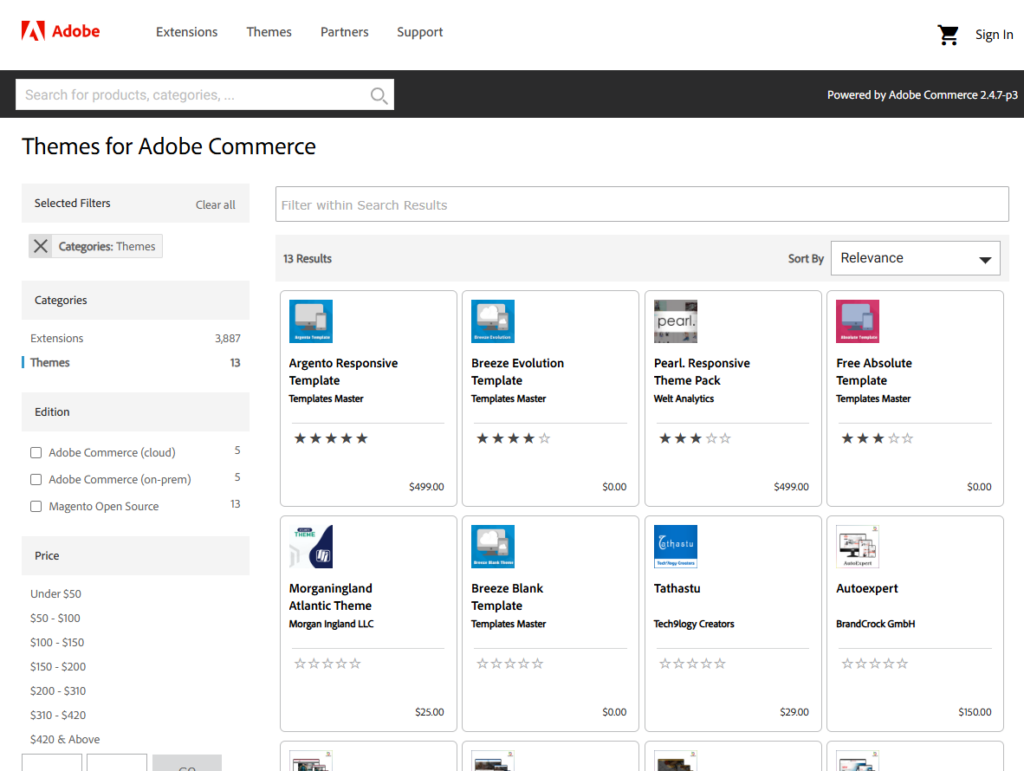Open the Sort By Relevance dropdown
Screen dimensions: 1024x771
click(915, 259)
